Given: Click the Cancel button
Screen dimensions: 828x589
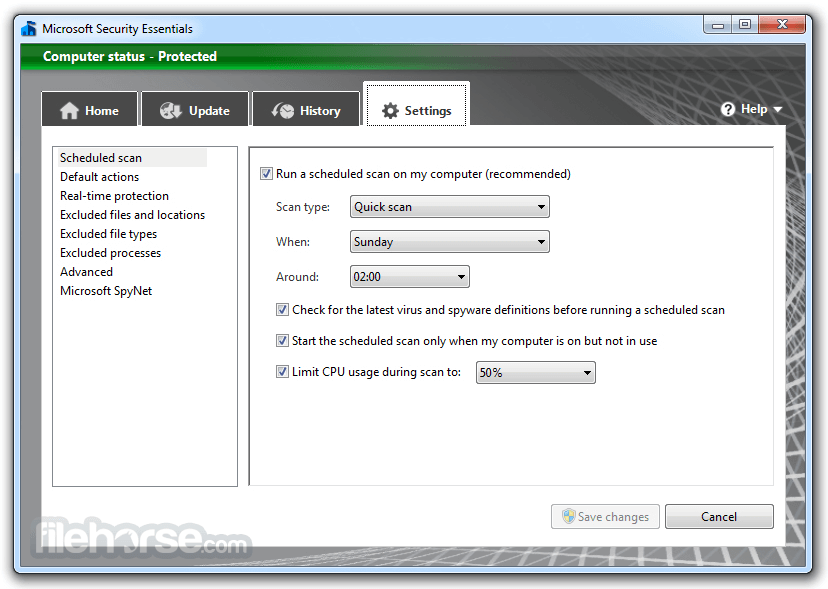Looking at the screenshot, I should coord(719,516).
